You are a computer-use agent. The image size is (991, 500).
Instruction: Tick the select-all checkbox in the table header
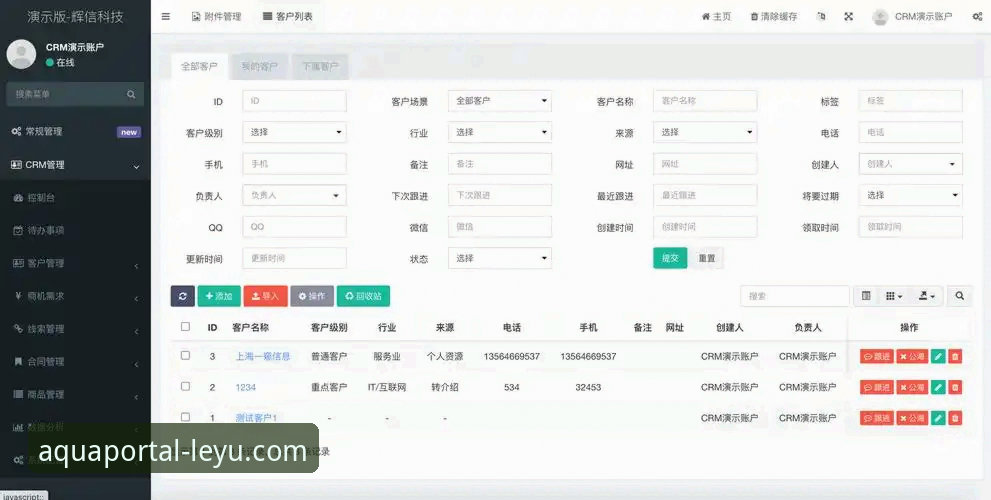click(x=185, y=327)
